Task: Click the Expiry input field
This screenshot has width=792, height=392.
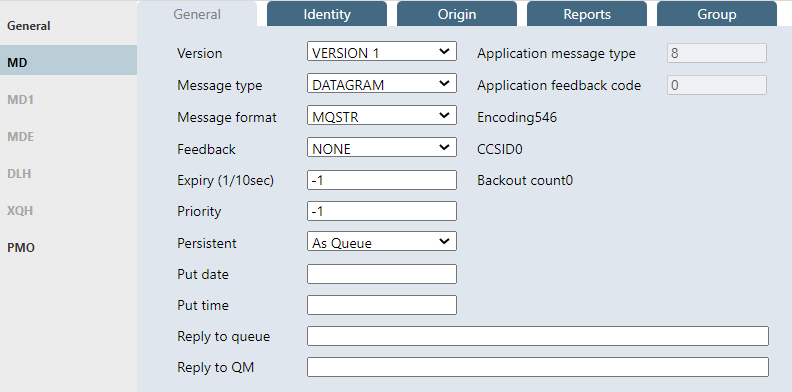Action: pyautogui.click(x=382, y=180)
